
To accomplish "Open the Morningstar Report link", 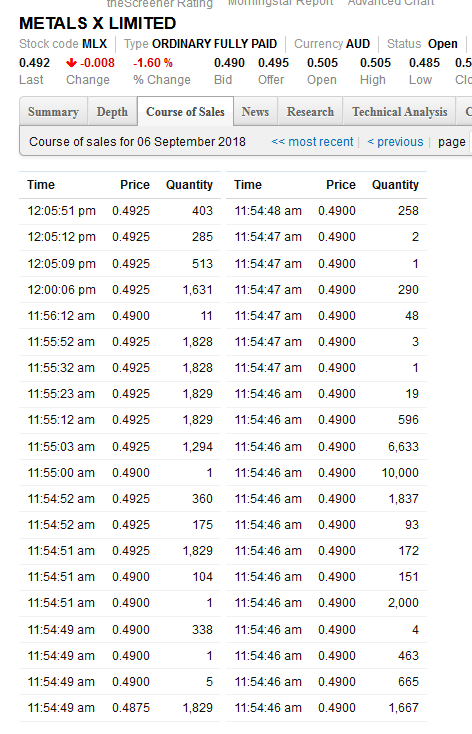I will [280, 3].
